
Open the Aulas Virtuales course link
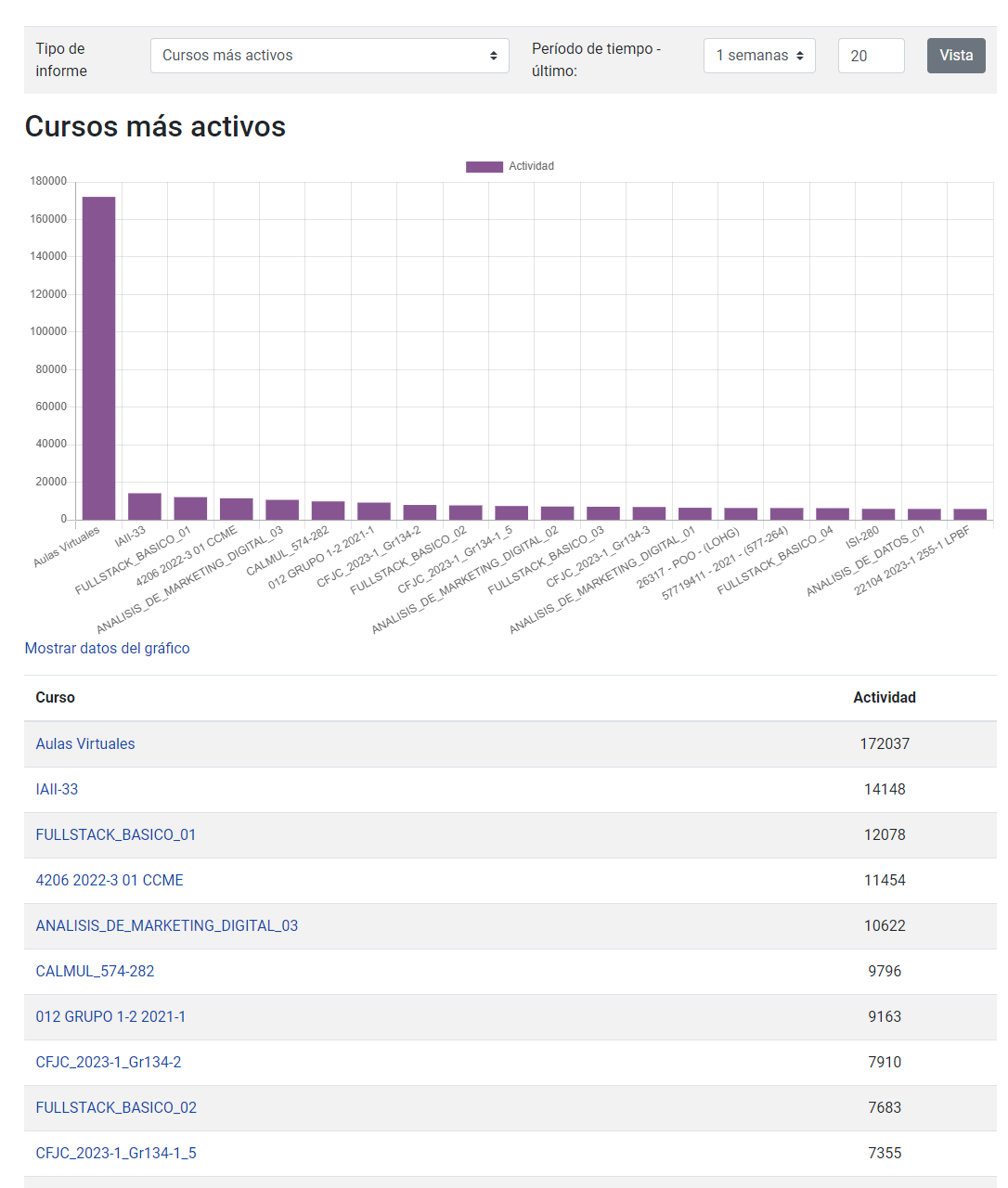[85, 743]
